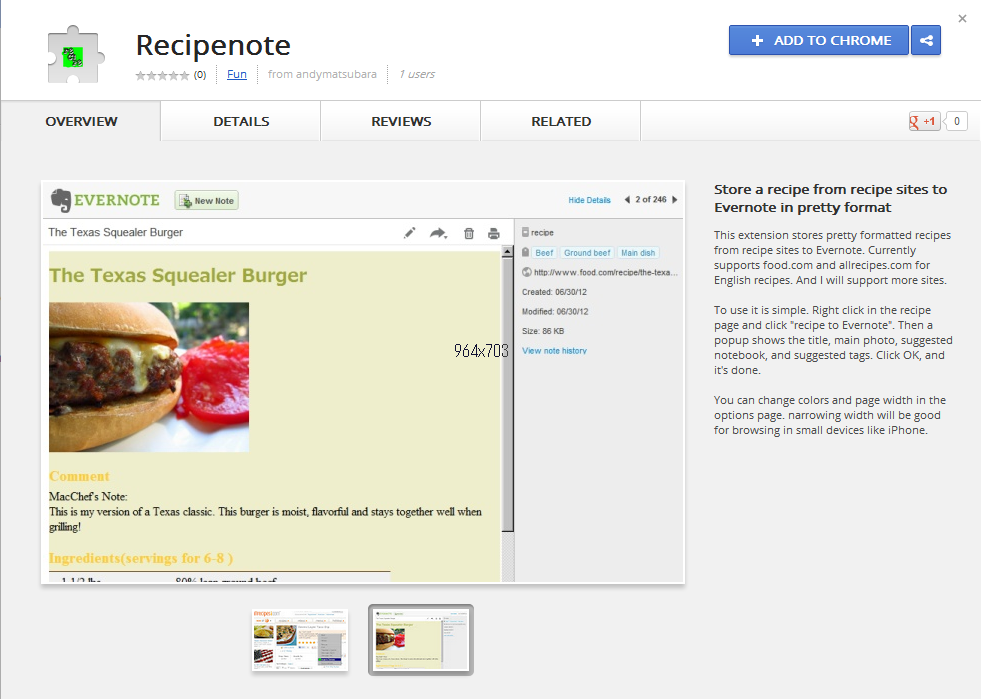The image size is (981, 699).
Task: Click the 'MacChef's Note:' text line
Action: pyautogui.click(x=88, y=496)
